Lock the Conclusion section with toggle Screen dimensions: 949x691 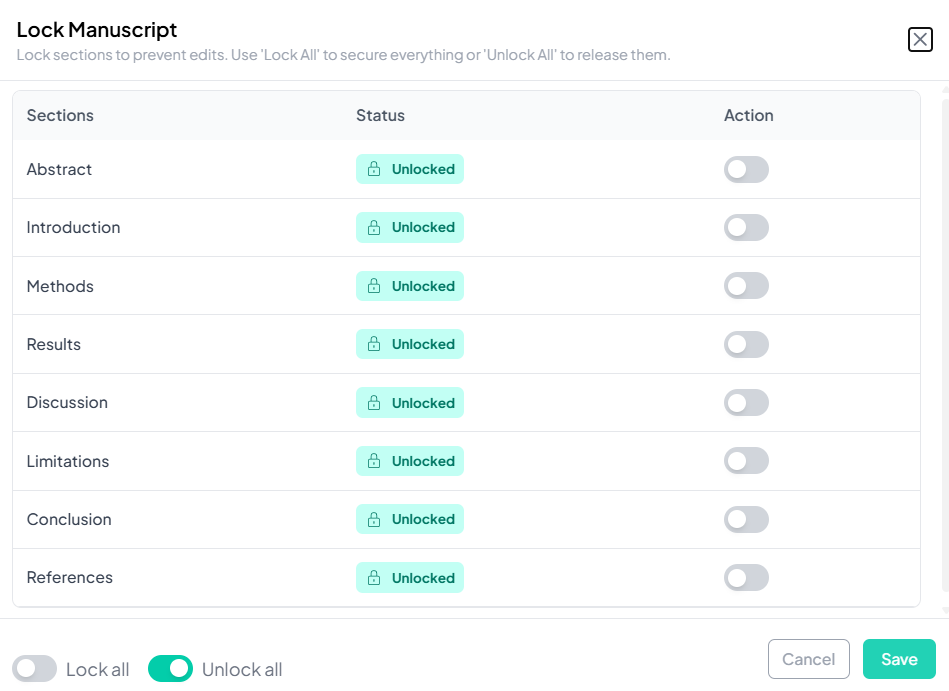point(746,520)
